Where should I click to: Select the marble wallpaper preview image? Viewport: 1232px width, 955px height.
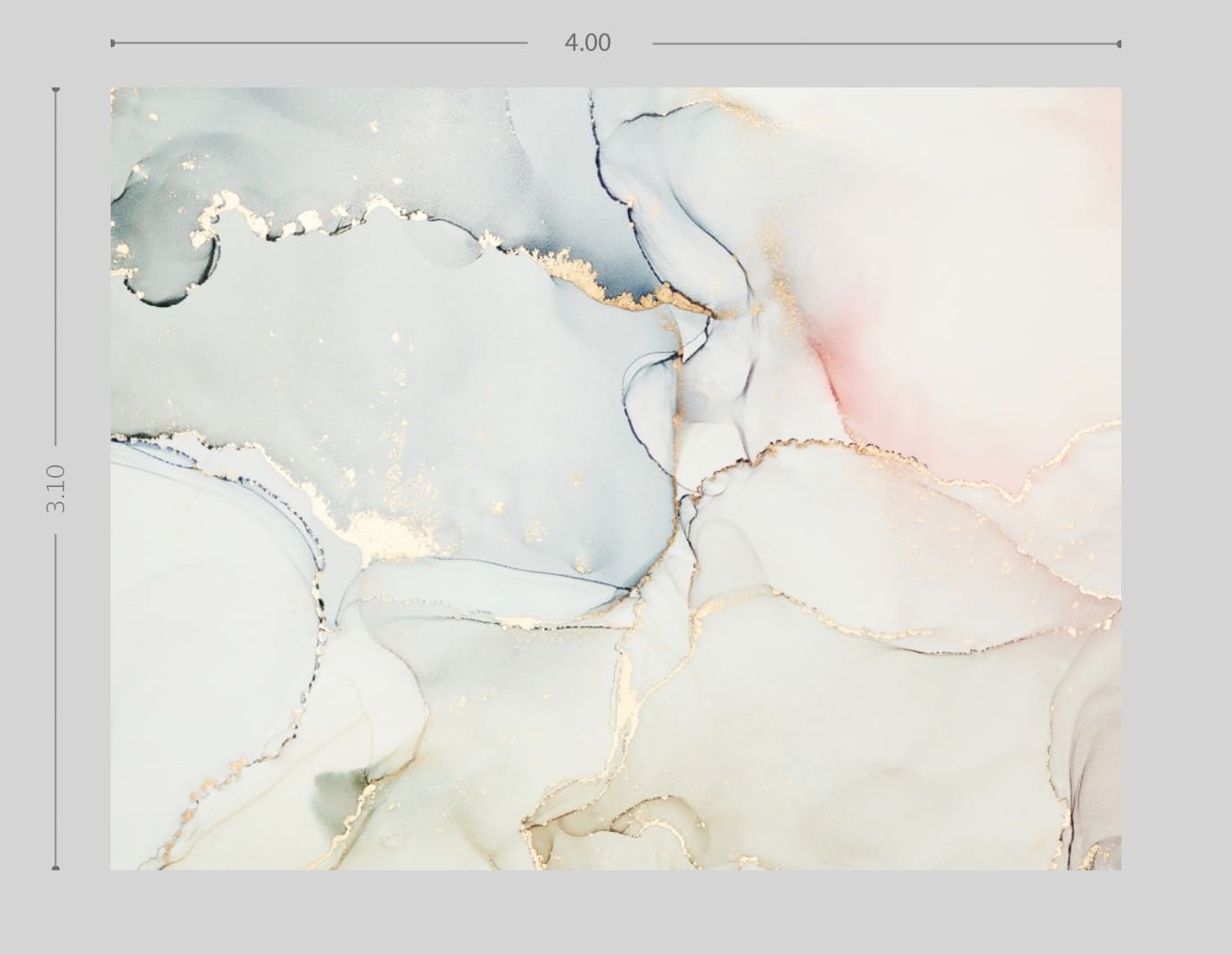(x=616, y=478)
